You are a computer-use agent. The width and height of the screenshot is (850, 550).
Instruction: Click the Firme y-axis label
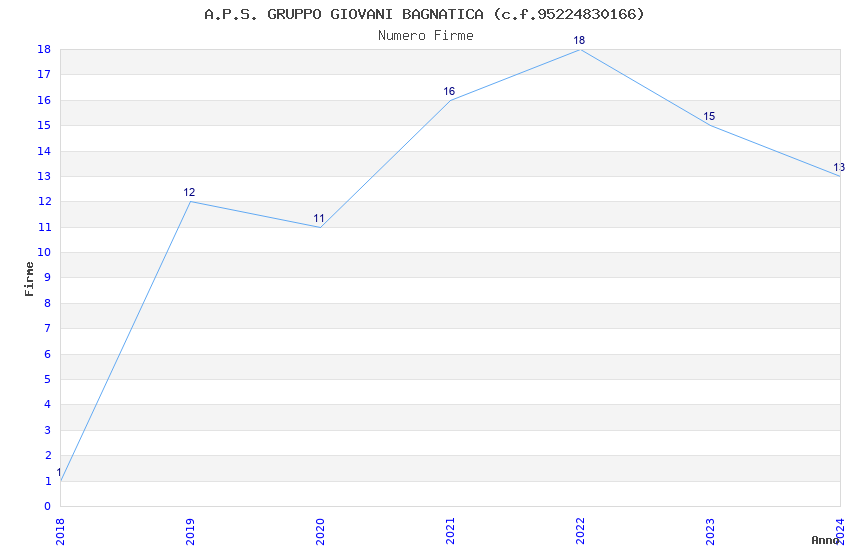(29, 279)
